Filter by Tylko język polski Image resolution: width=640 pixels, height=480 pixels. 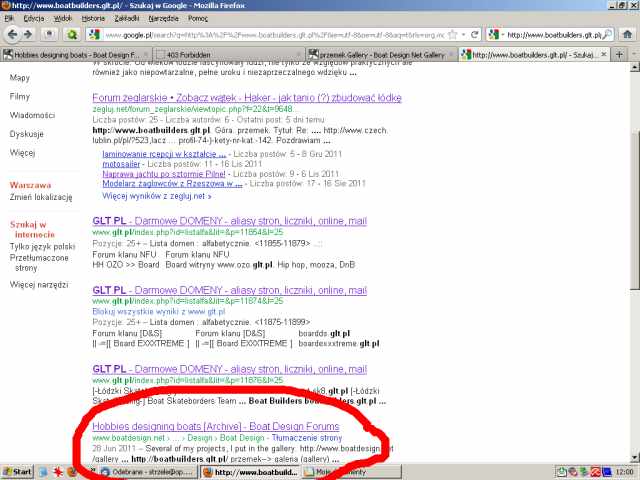click(x=42, y=247)
